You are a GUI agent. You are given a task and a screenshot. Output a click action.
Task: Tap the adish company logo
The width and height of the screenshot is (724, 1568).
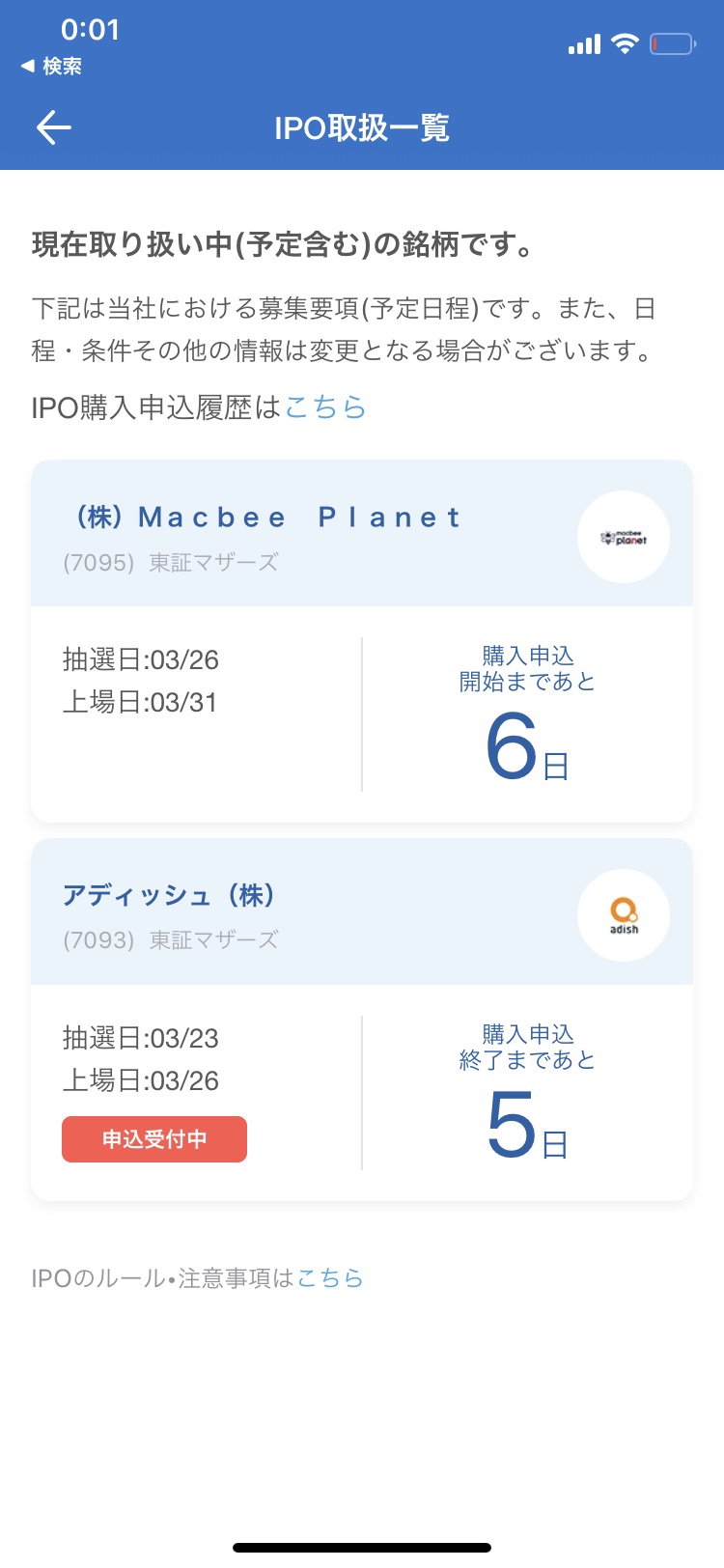click(x=624, y=915)
